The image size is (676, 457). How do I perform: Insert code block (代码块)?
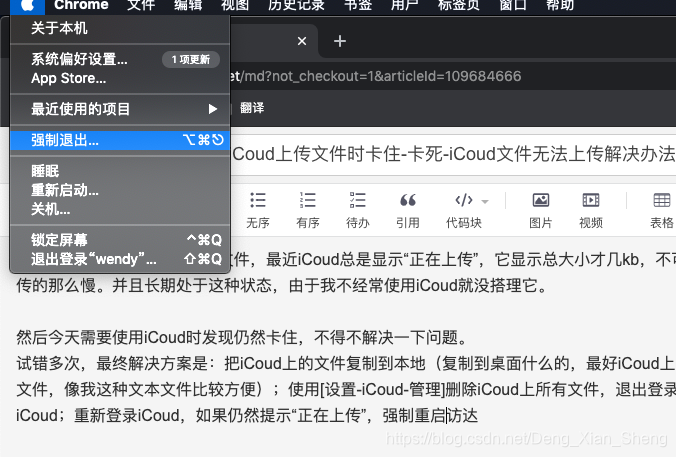point(463,210)
